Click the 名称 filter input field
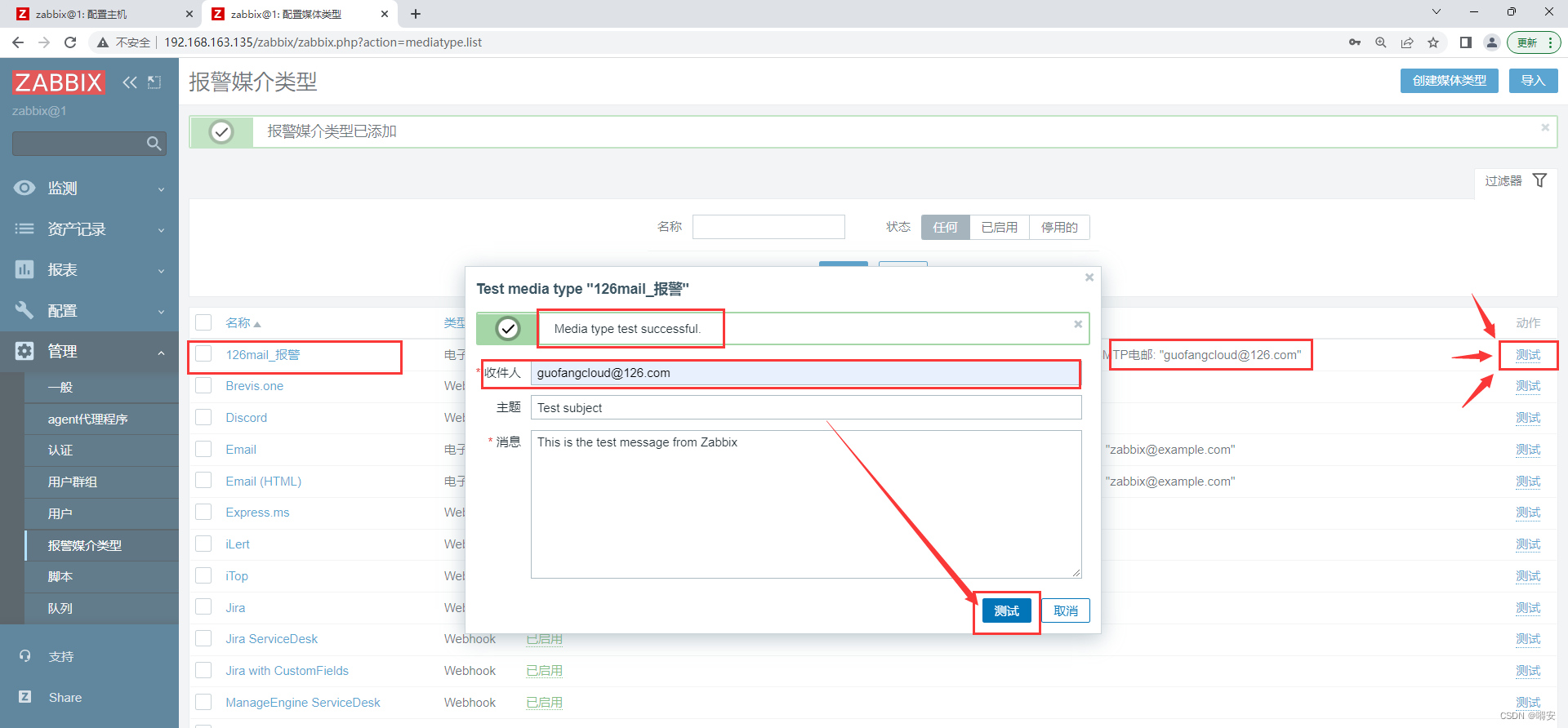The image size is (1568, 728). (768, 227)
